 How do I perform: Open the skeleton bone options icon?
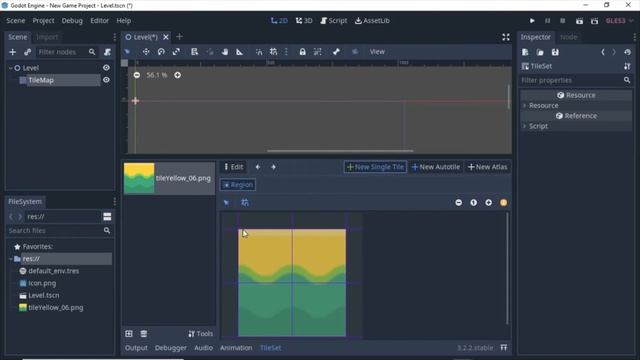point(336,52)
